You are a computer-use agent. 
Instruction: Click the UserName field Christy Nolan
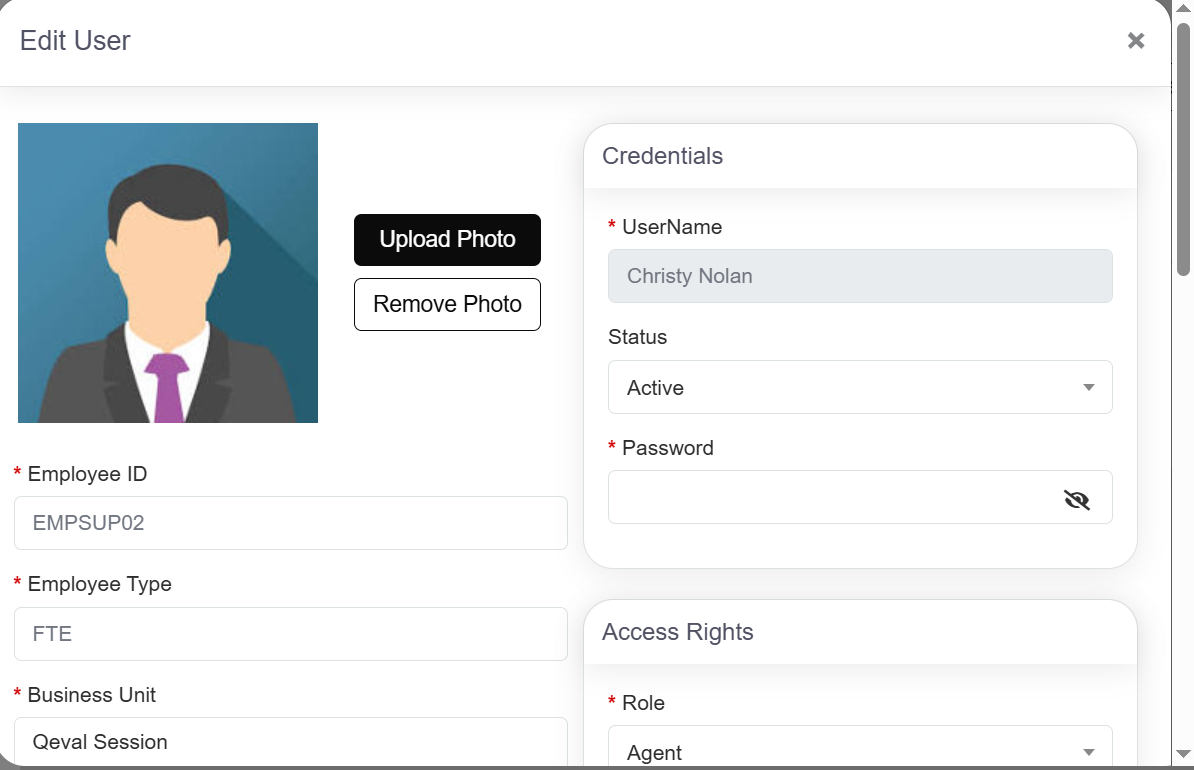860,276
